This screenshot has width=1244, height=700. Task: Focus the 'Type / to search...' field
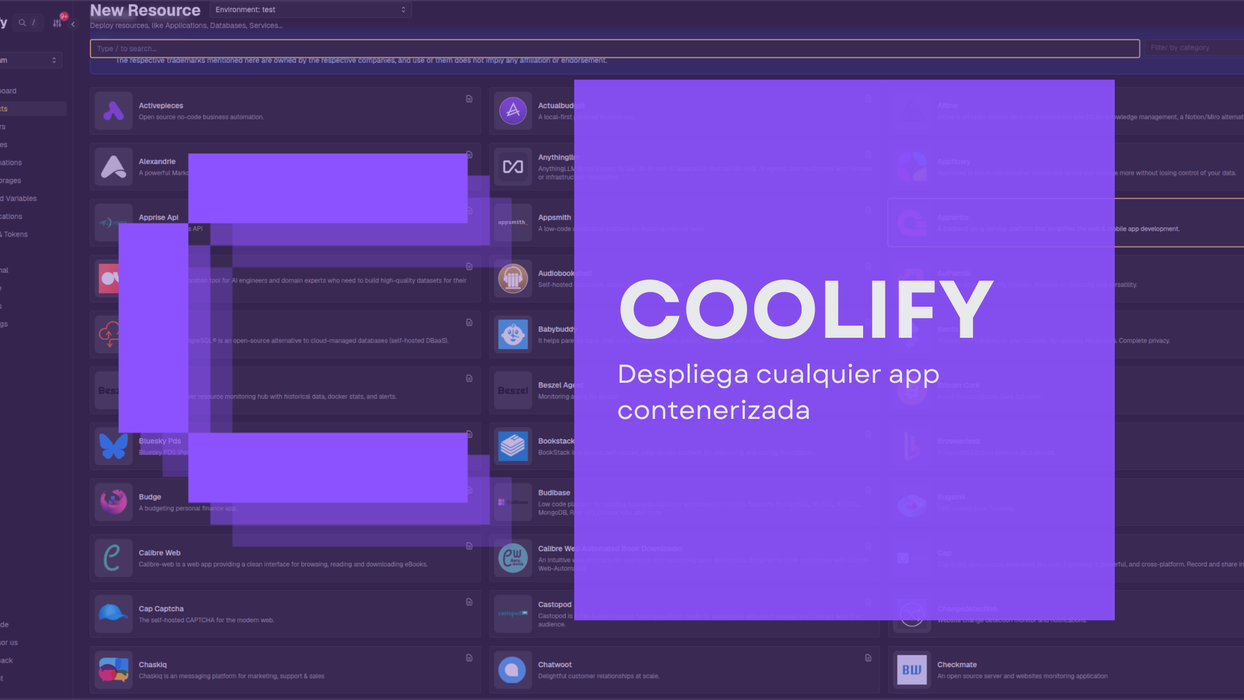click(614, 48)
